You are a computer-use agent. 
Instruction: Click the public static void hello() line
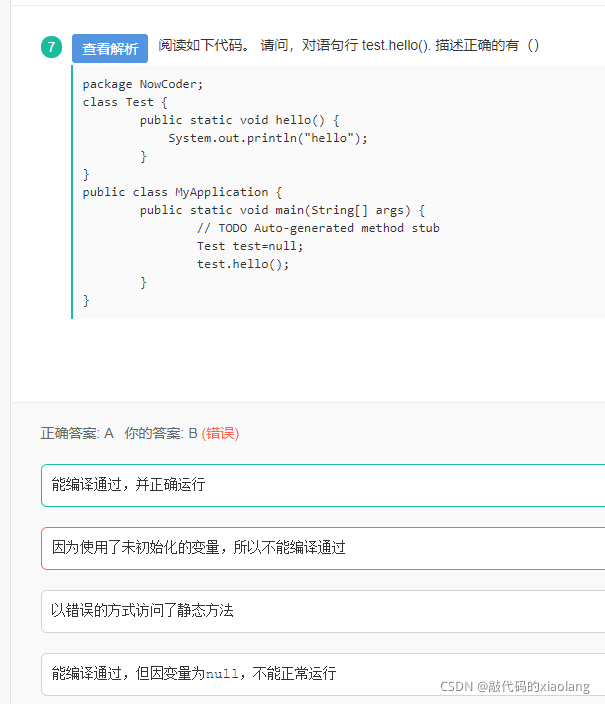(239, 120)
